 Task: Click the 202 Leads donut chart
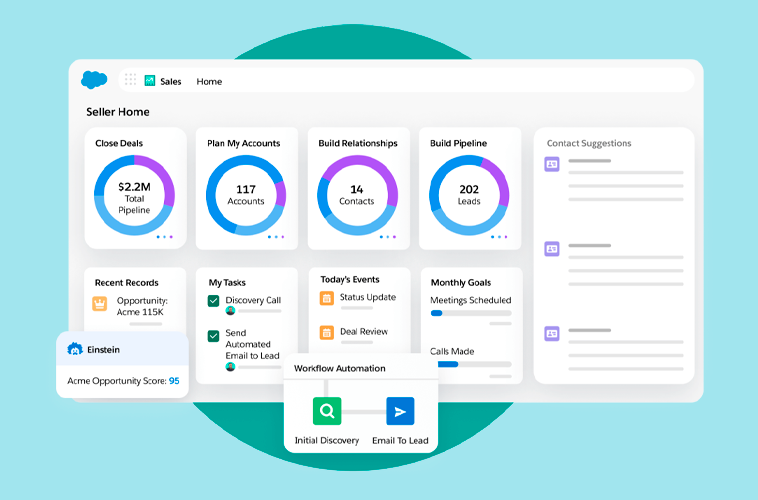pos(469,196)
